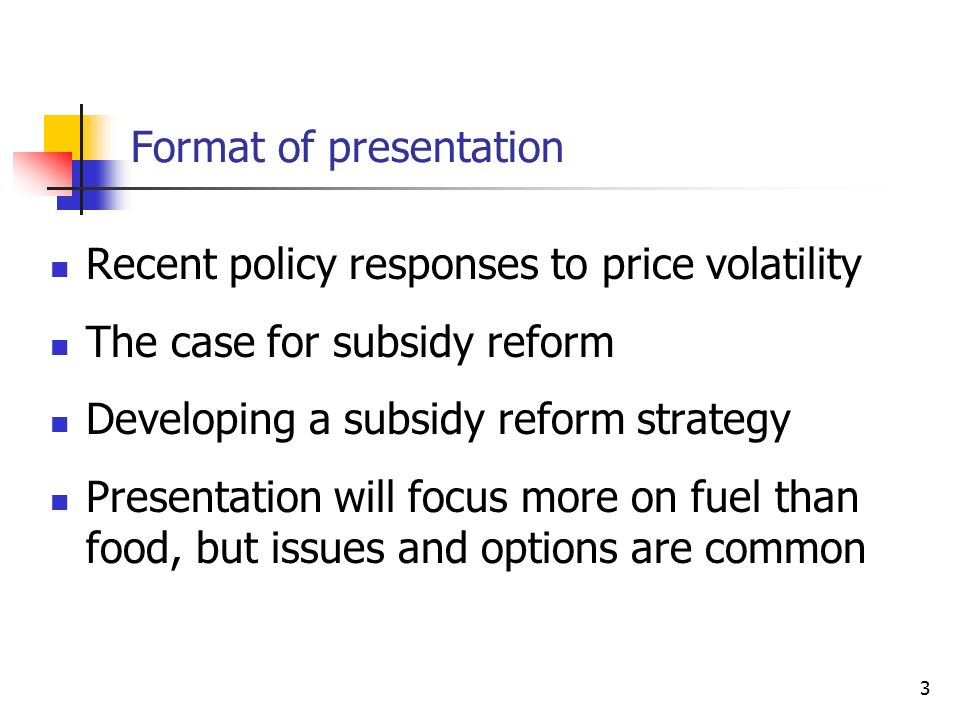Select the red gradient square beside title
The image size is (960, 720).
tap(42, 174)
